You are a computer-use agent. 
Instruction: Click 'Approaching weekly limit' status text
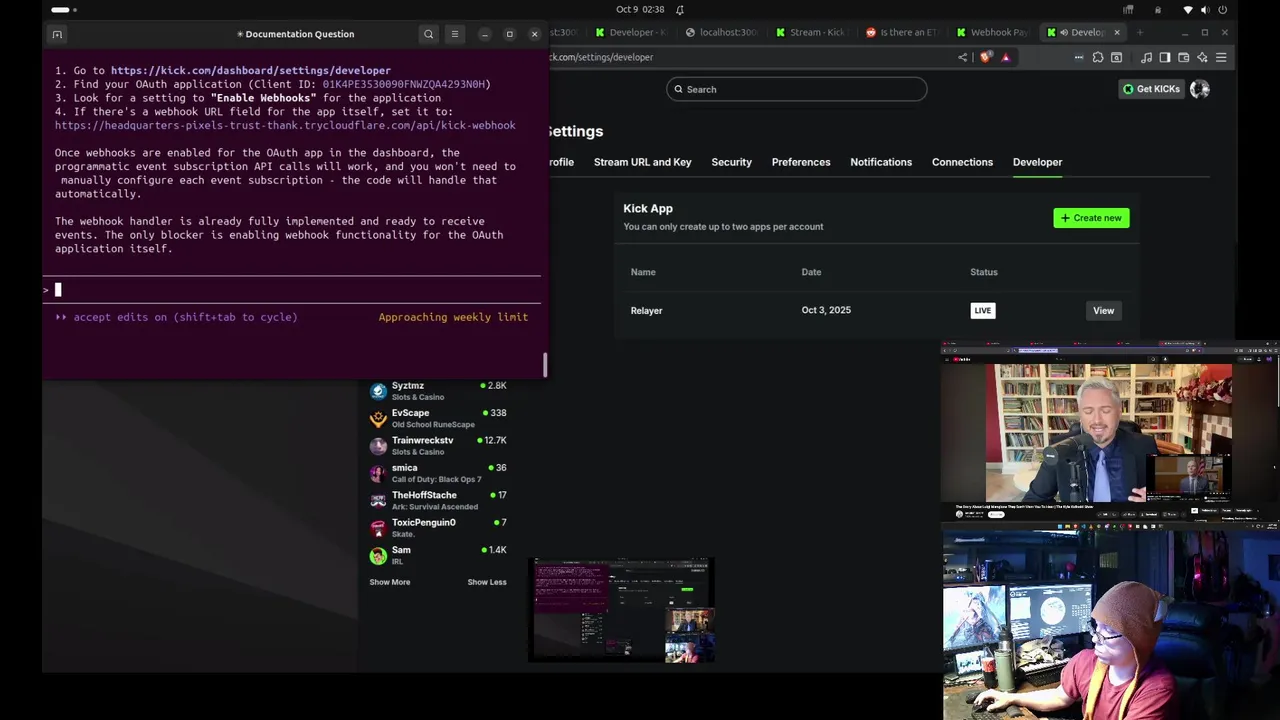pyautogui.click(x=453, y=317)
